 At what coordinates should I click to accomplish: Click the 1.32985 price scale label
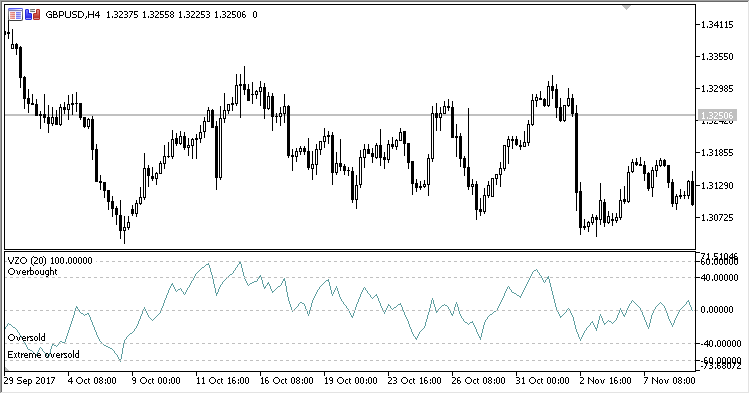coord(717,89)
